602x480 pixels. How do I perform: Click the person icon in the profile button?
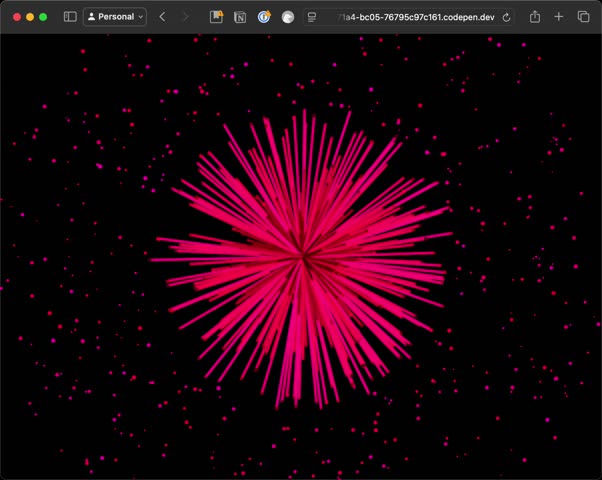92,17
